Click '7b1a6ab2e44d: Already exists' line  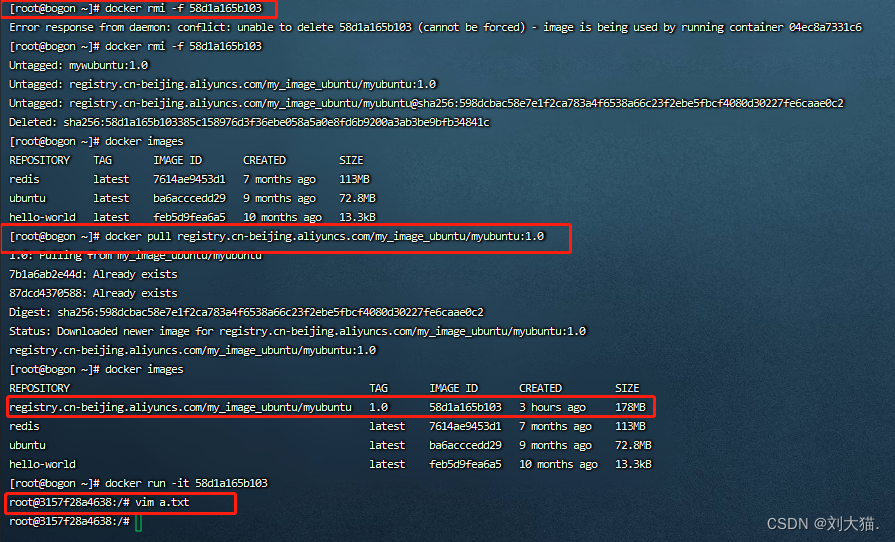click(93, 274)
